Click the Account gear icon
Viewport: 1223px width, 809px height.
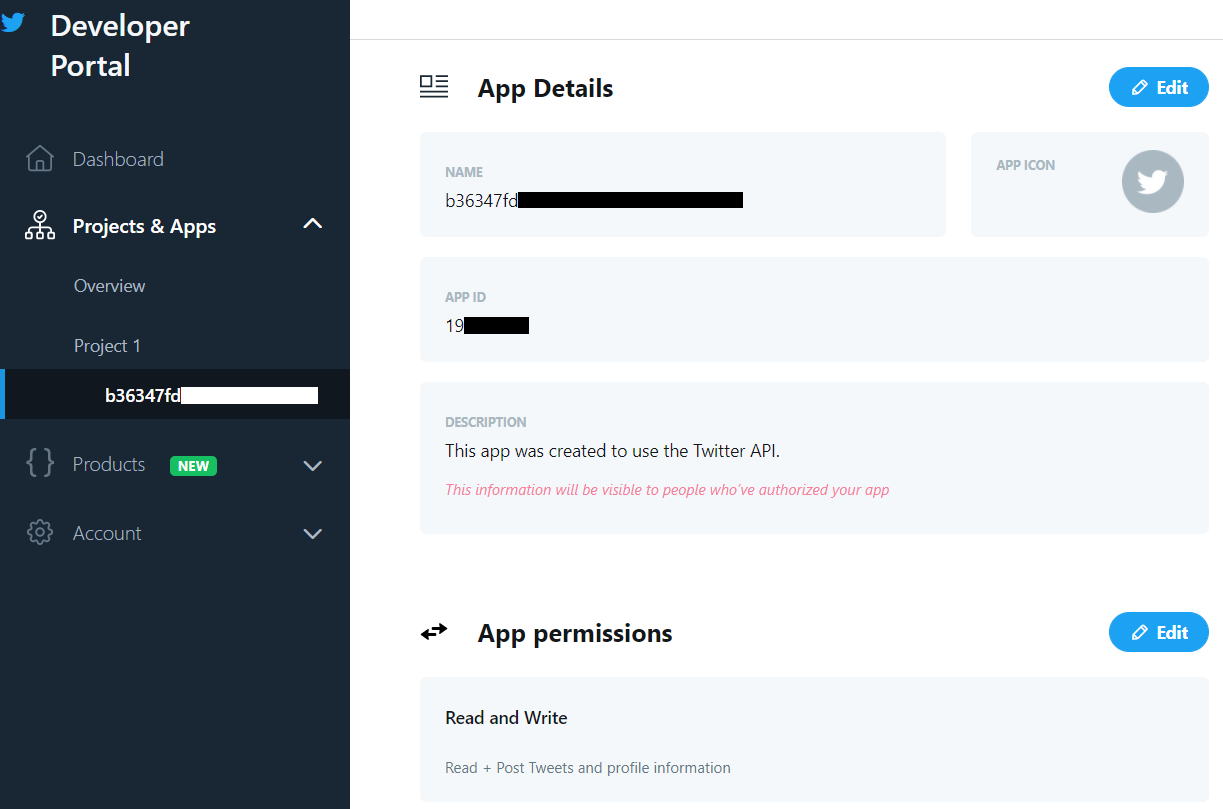pyautogui.click(x=40, y=533)
